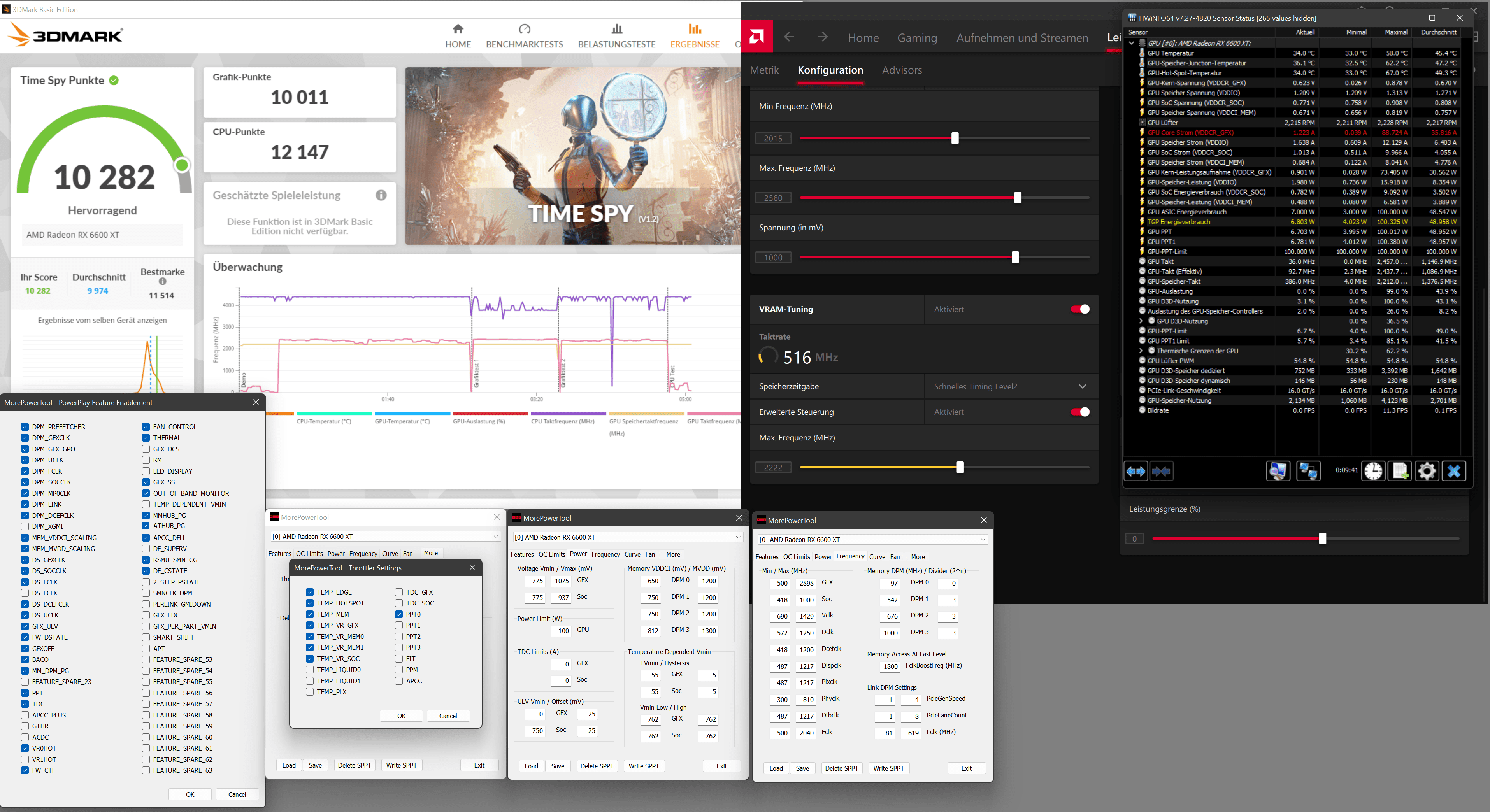This screenshot has height=812, width=1490.
Task: Click Ergebnisse vom selben Gerät anzeigen link
Action: (x=102, y=321)
